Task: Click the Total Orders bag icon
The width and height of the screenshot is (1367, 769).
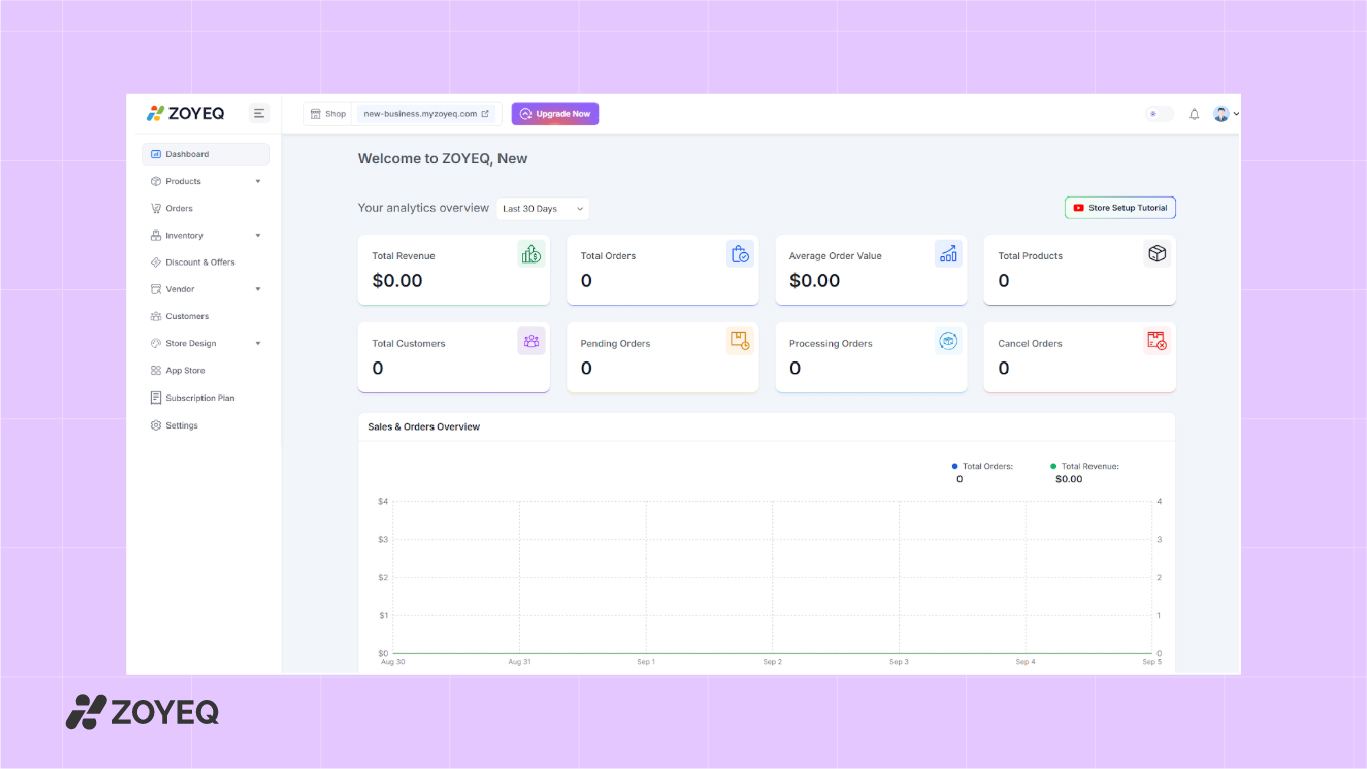Action: [739, 254]
